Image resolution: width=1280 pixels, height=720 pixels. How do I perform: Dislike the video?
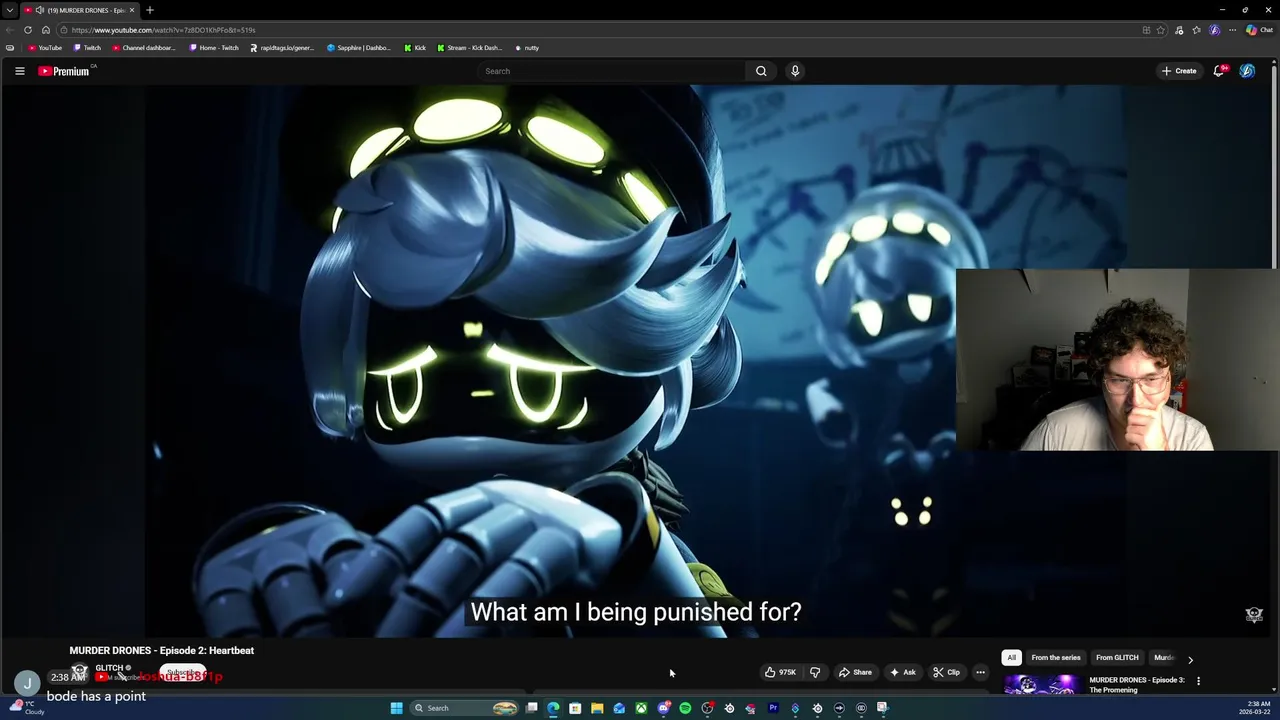click(x=815, y=672)
